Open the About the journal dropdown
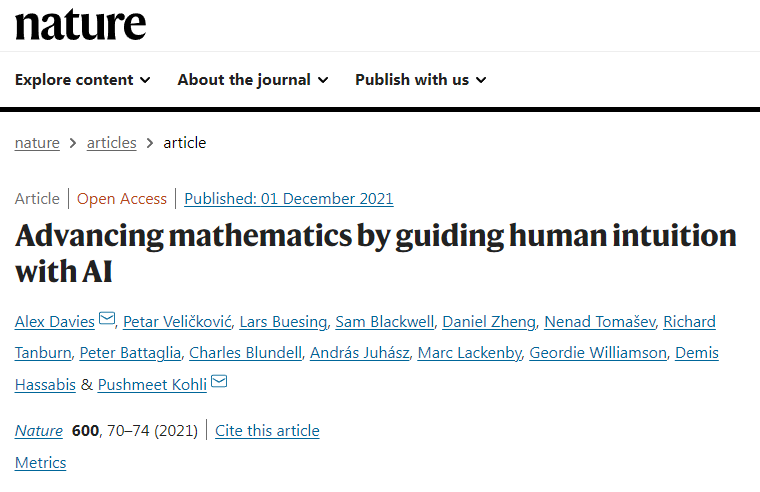 (252, 80)
